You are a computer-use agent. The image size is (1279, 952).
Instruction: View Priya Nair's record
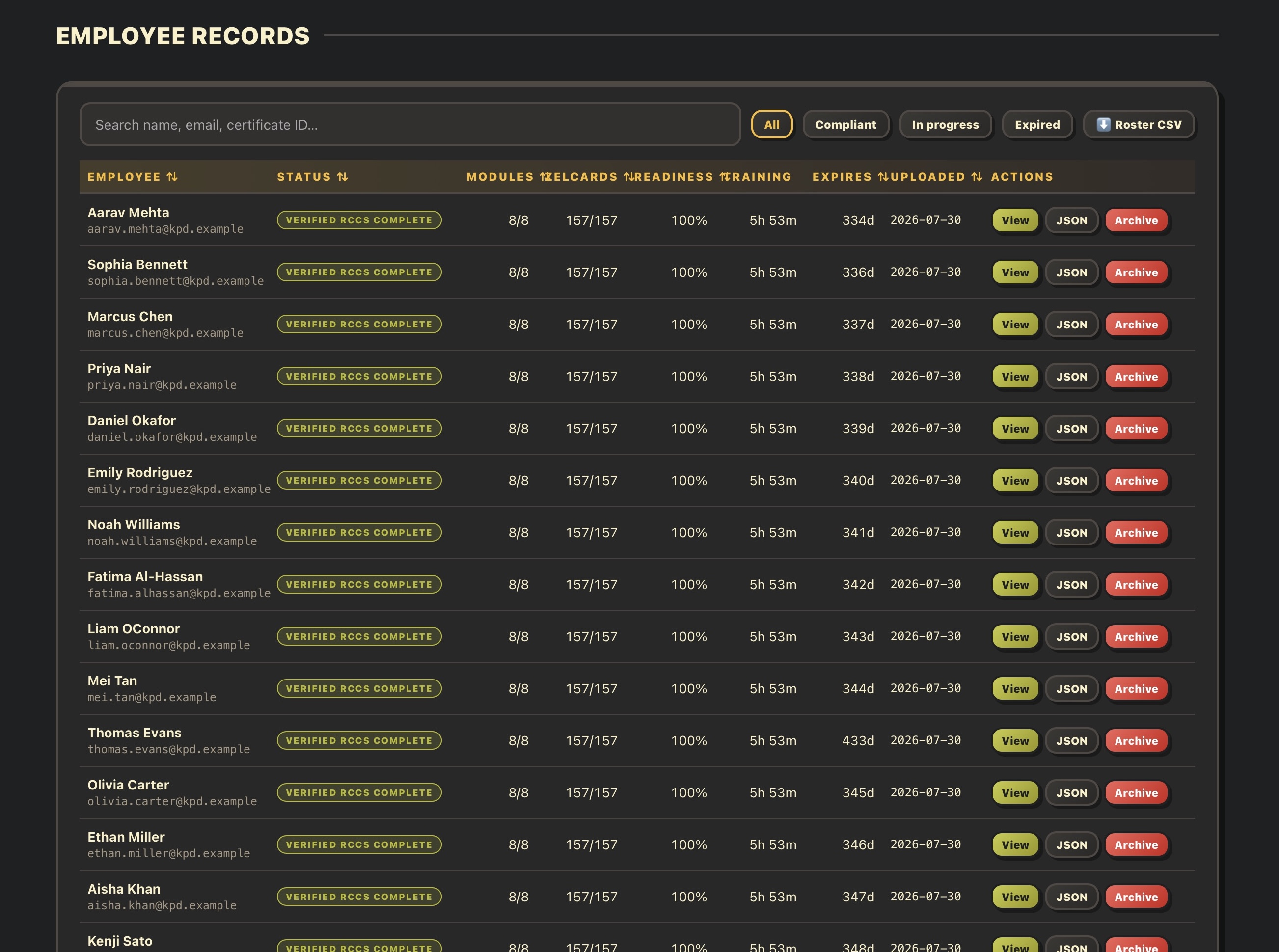(x=1015, y=376)
